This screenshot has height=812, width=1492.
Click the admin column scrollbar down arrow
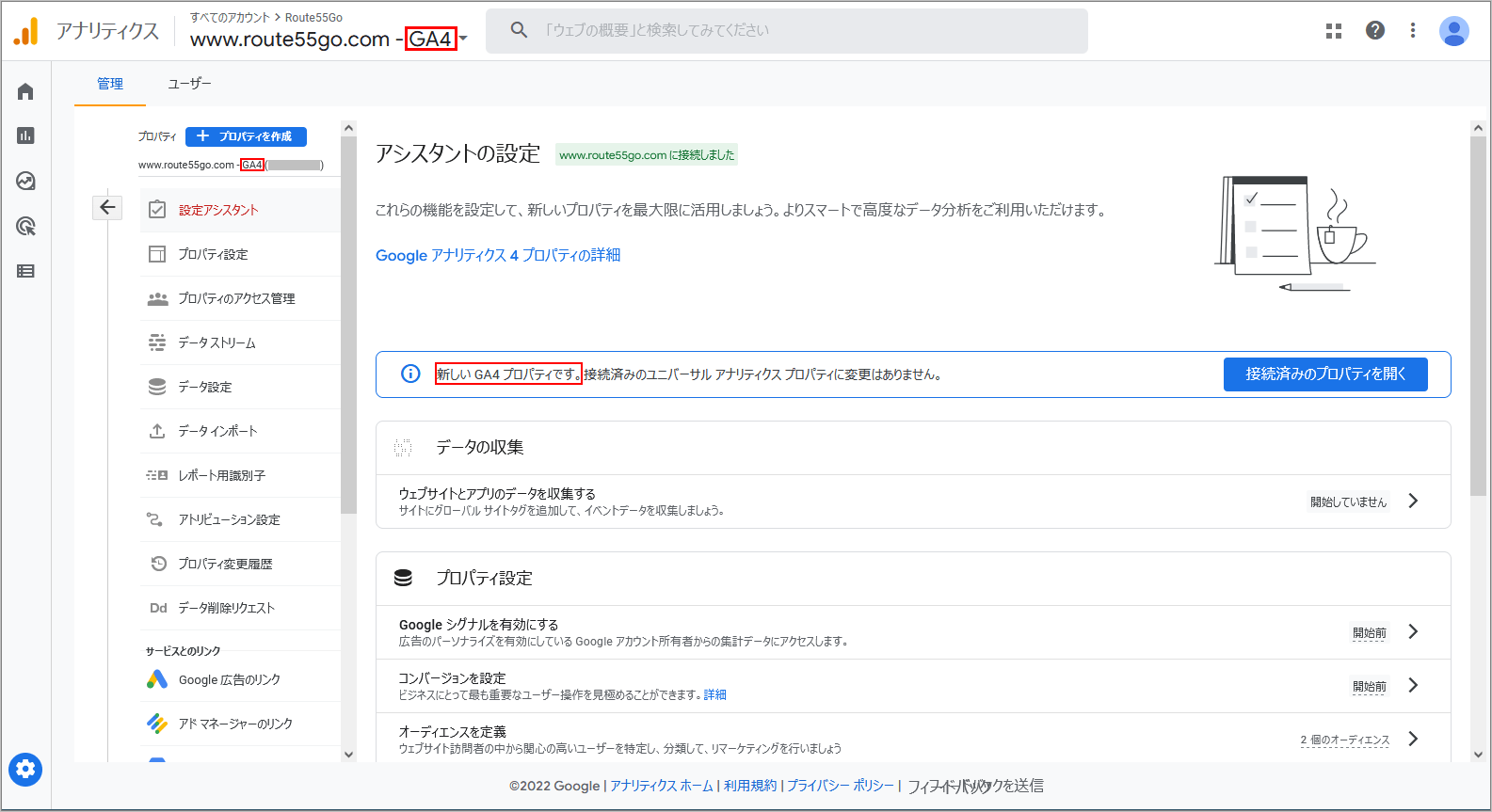349,754
